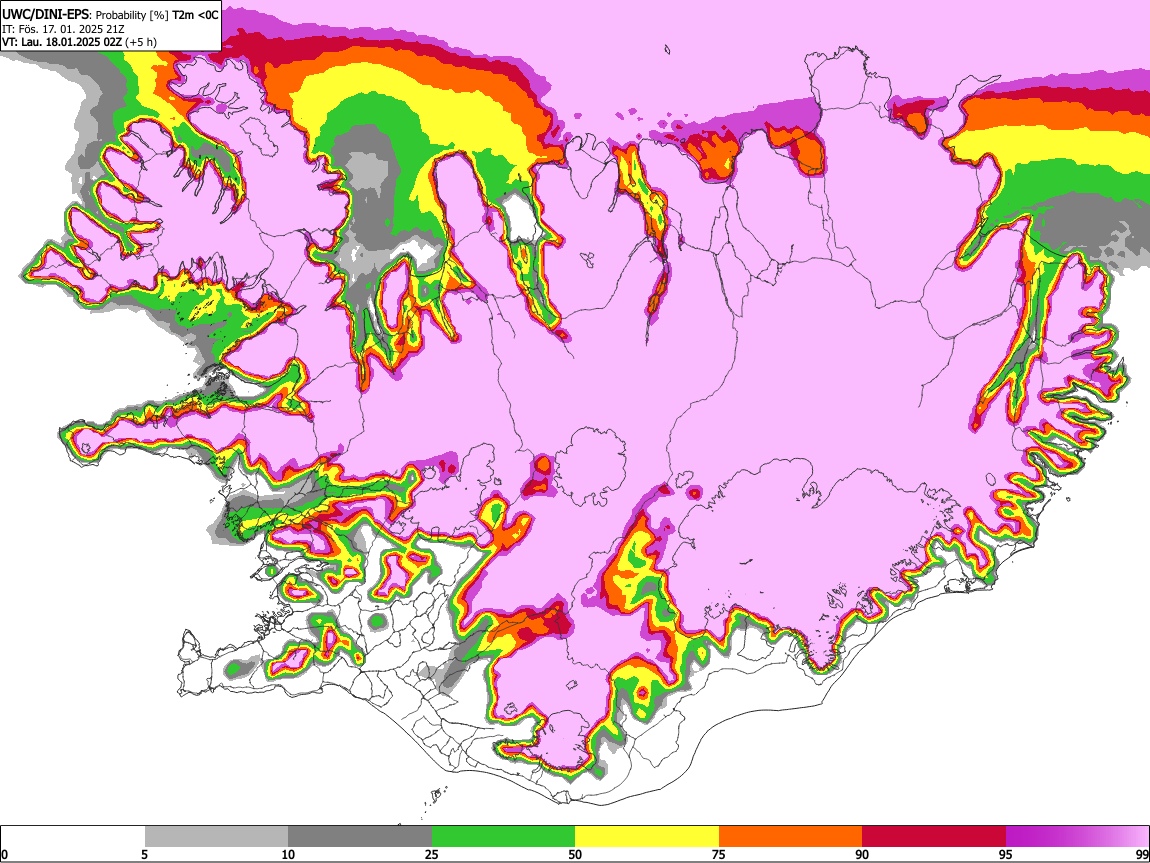Click the legend tick label '75'
Image resolution: width=1150 pixels, height=863 pixels.
(719, 855)
